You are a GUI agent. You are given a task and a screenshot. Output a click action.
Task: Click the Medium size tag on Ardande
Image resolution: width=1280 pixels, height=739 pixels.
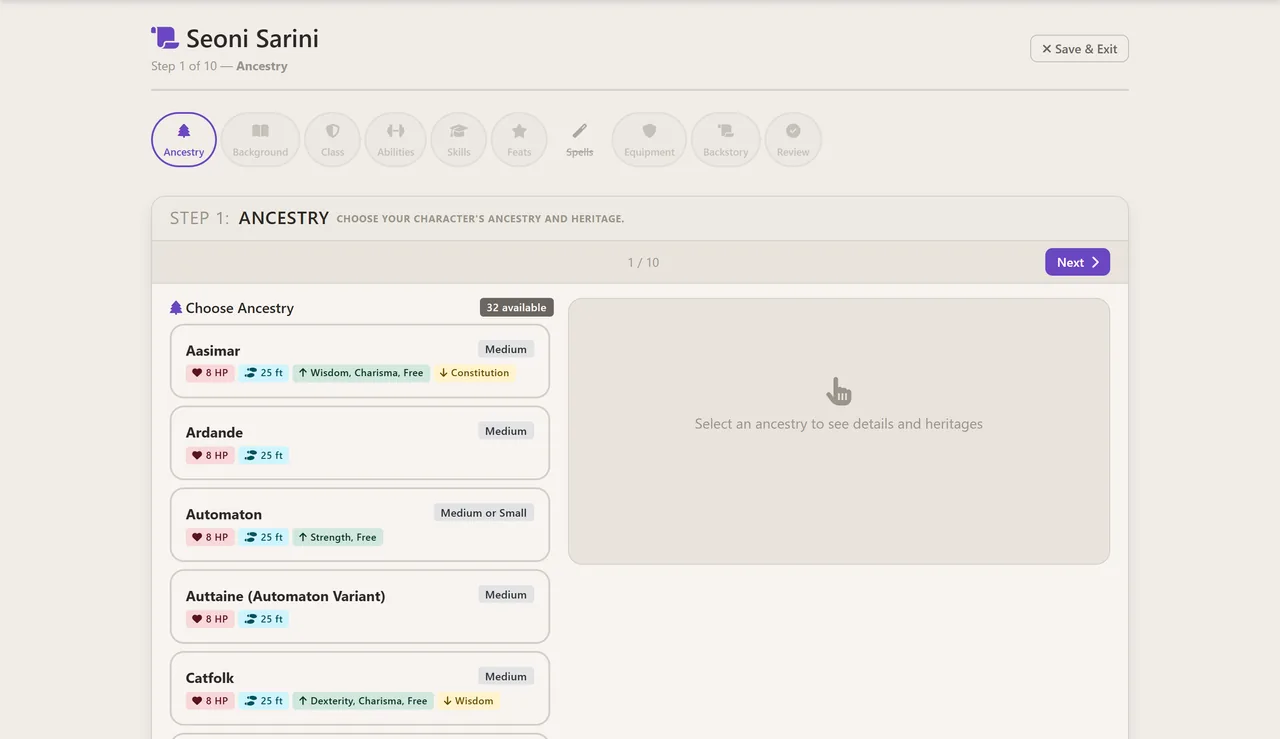point(506,431)
